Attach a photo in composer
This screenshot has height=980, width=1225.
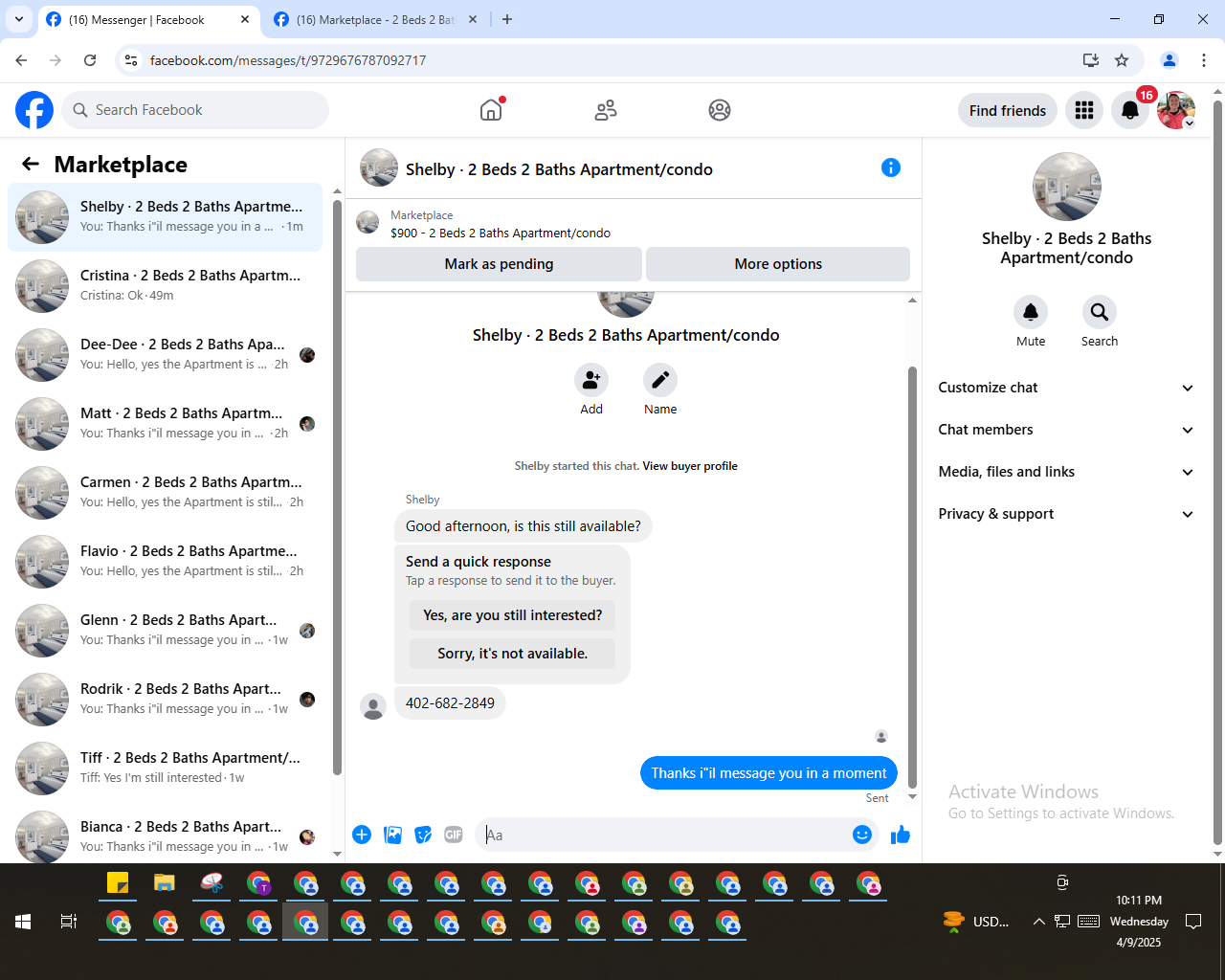pos(392,835)
